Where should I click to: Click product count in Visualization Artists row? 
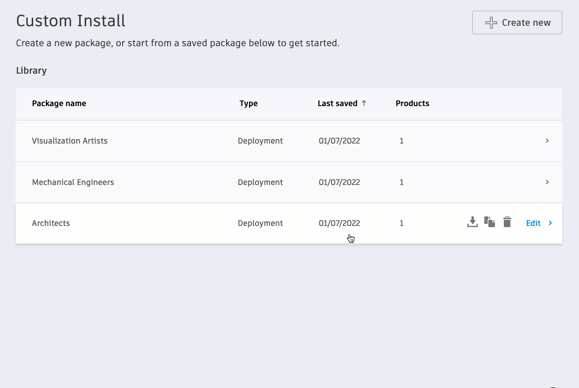point(401,141)
